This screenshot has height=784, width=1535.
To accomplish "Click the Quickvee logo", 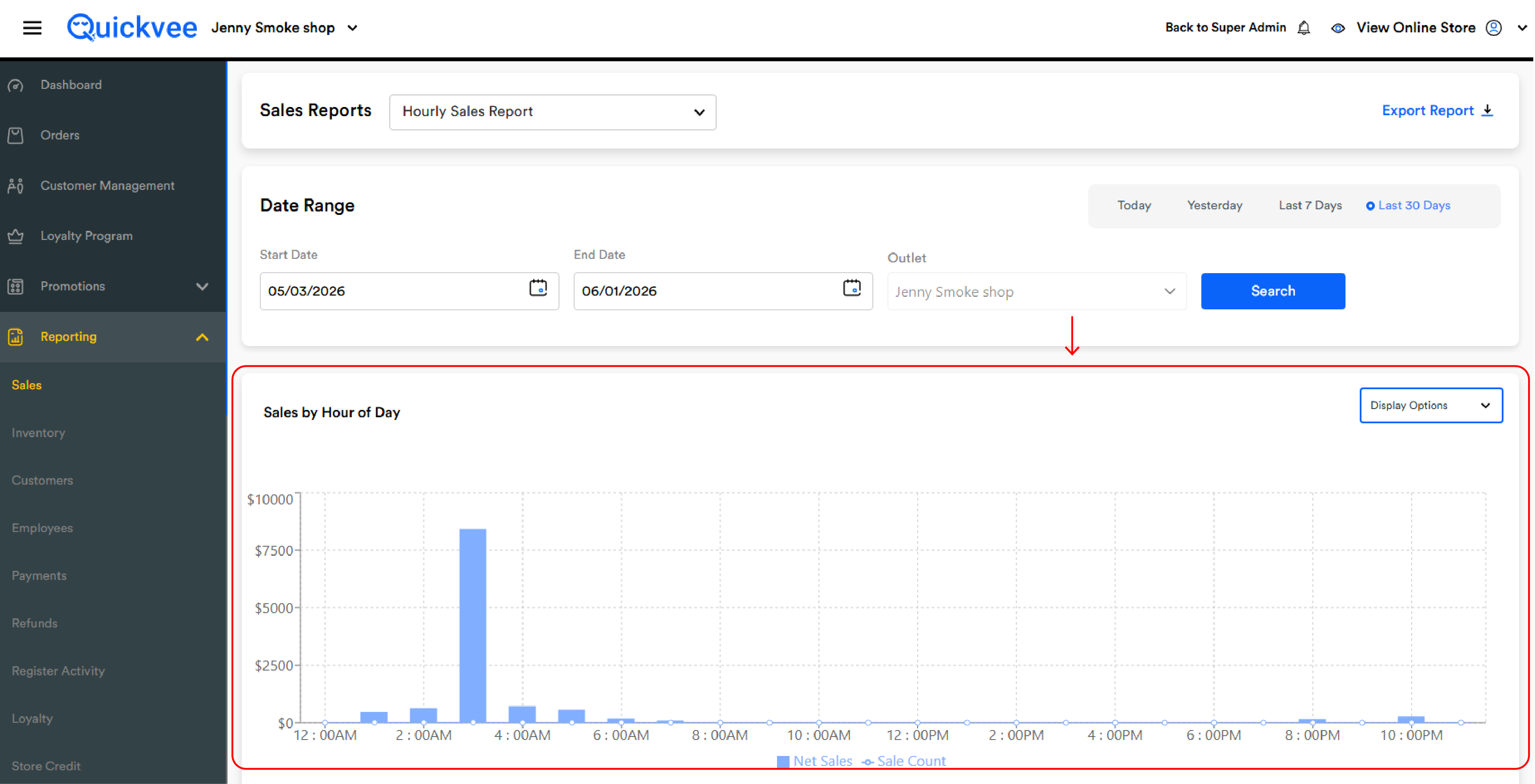I will (x=132, y=28).
